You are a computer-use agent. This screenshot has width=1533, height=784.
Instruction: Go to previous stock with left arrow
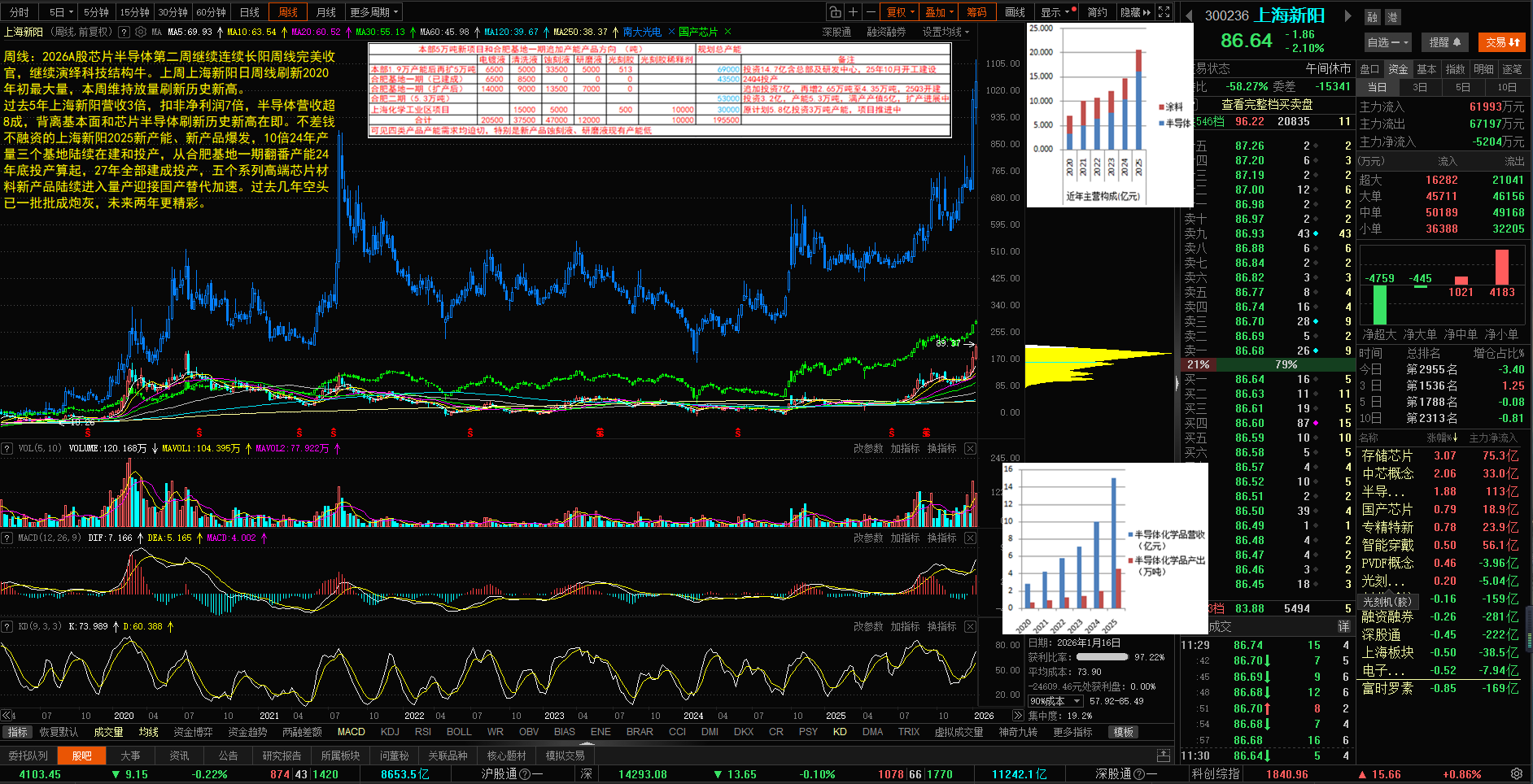click(x=1189, y=15)
